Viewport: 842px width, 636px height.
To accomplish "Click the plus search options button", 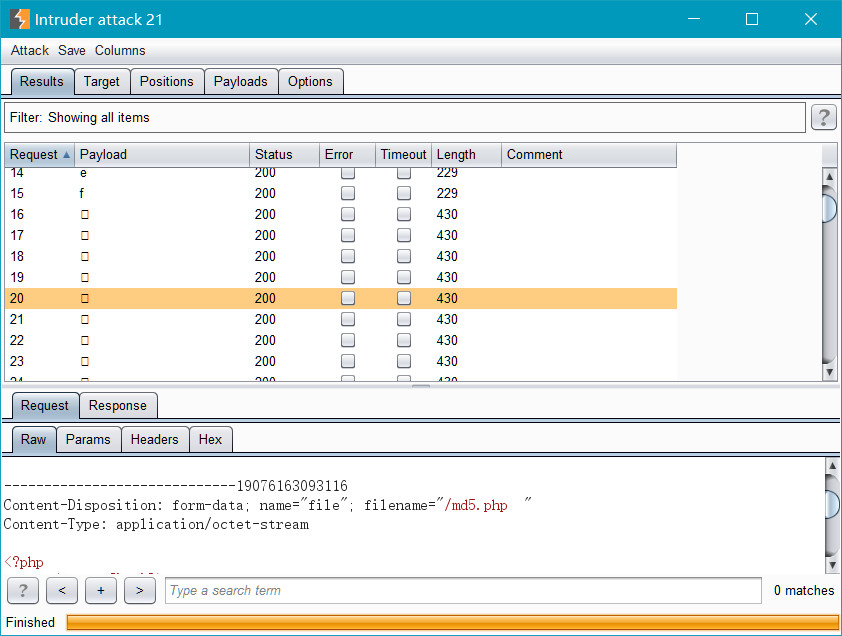I will point(100,590).
